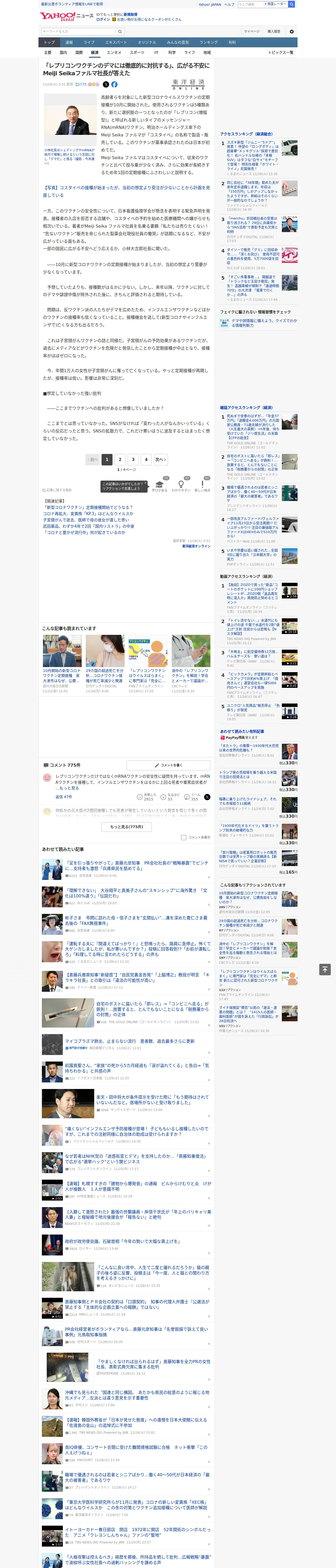The width and height of the screenshot is (336, 1568).
Task: Click the 次へ next page button
Action: [160, 460]
